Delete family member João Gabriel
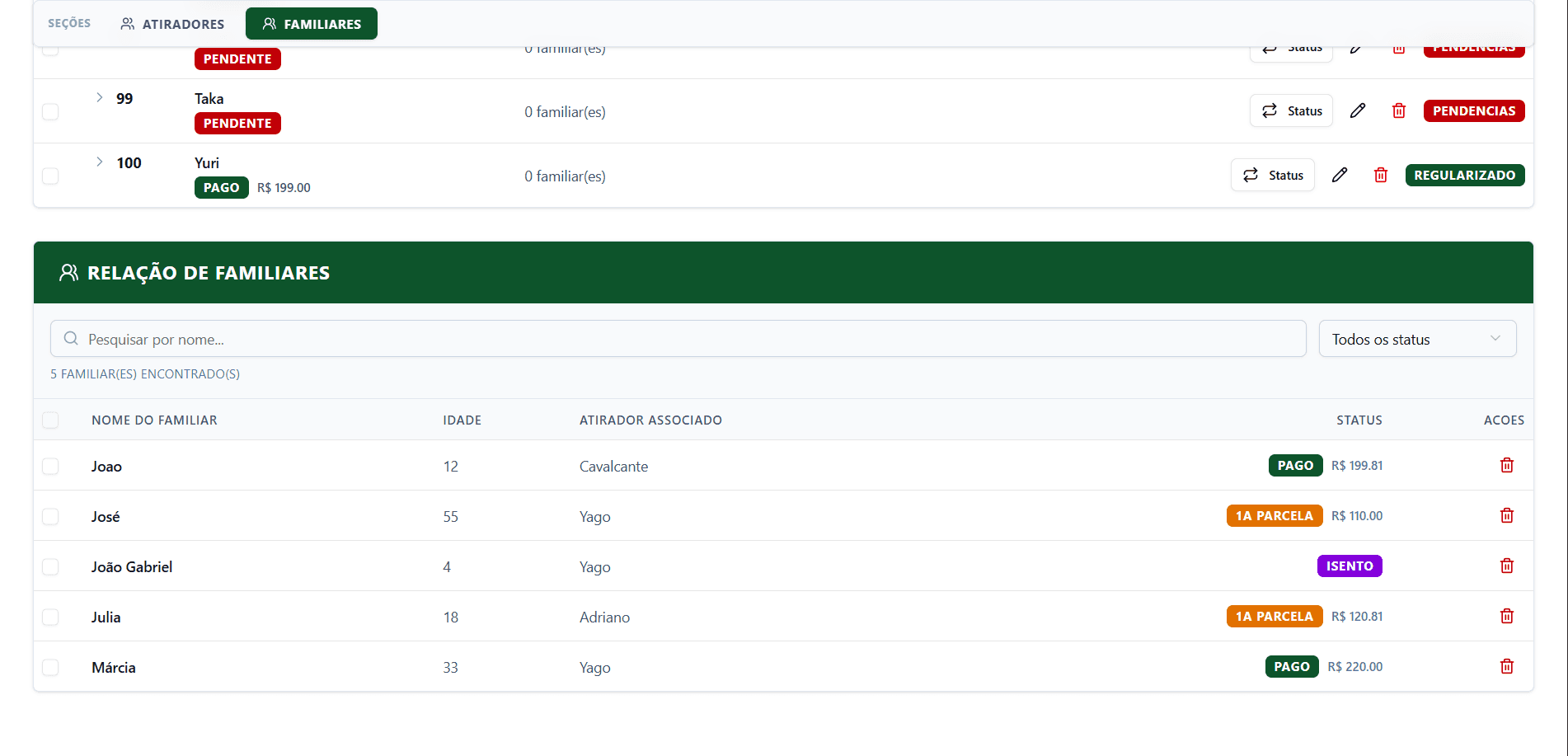Screen dimensions: 1568x756 (1506, 566)
